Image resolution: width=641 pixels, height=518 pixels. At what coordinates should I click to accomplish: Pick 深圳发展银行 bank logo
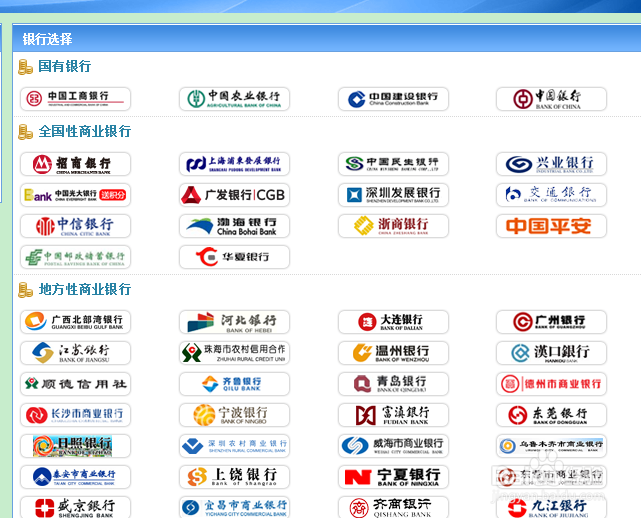point(393,195)
